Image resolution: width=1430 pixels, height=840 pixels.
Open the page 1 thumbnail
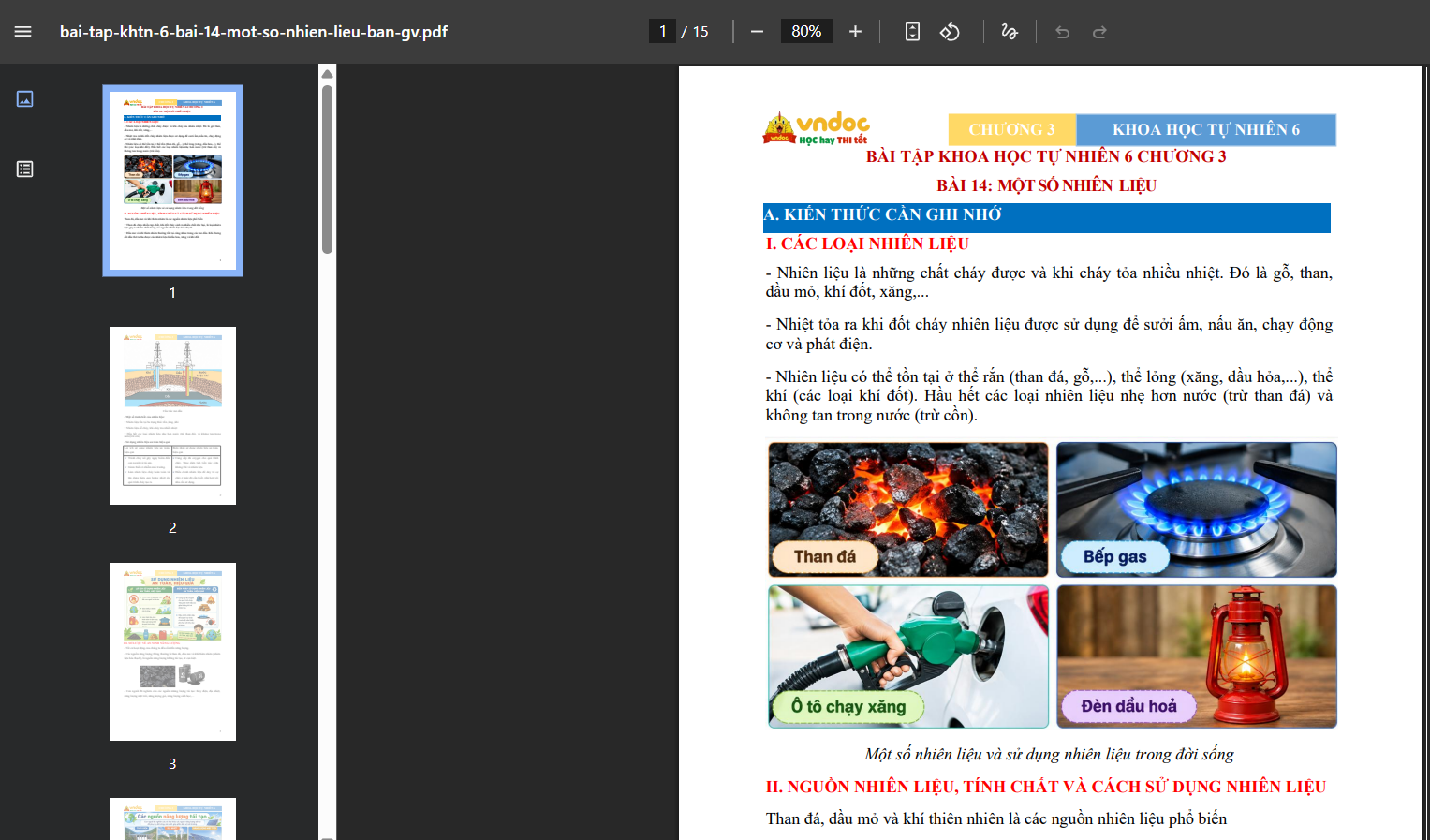coord(172,181)
